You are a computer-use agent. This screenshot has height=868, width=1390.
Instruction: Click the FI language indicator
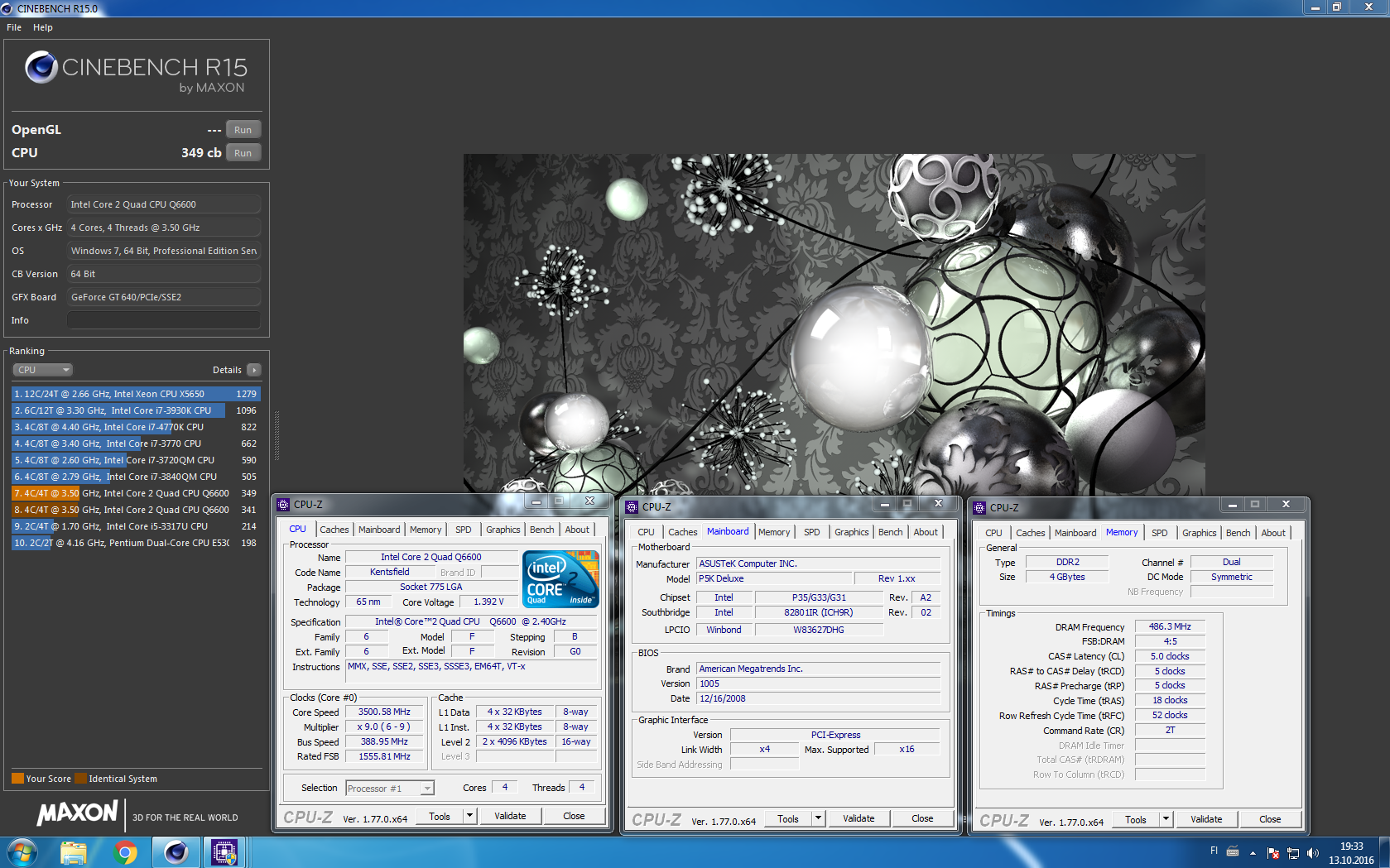[1214, 851]
